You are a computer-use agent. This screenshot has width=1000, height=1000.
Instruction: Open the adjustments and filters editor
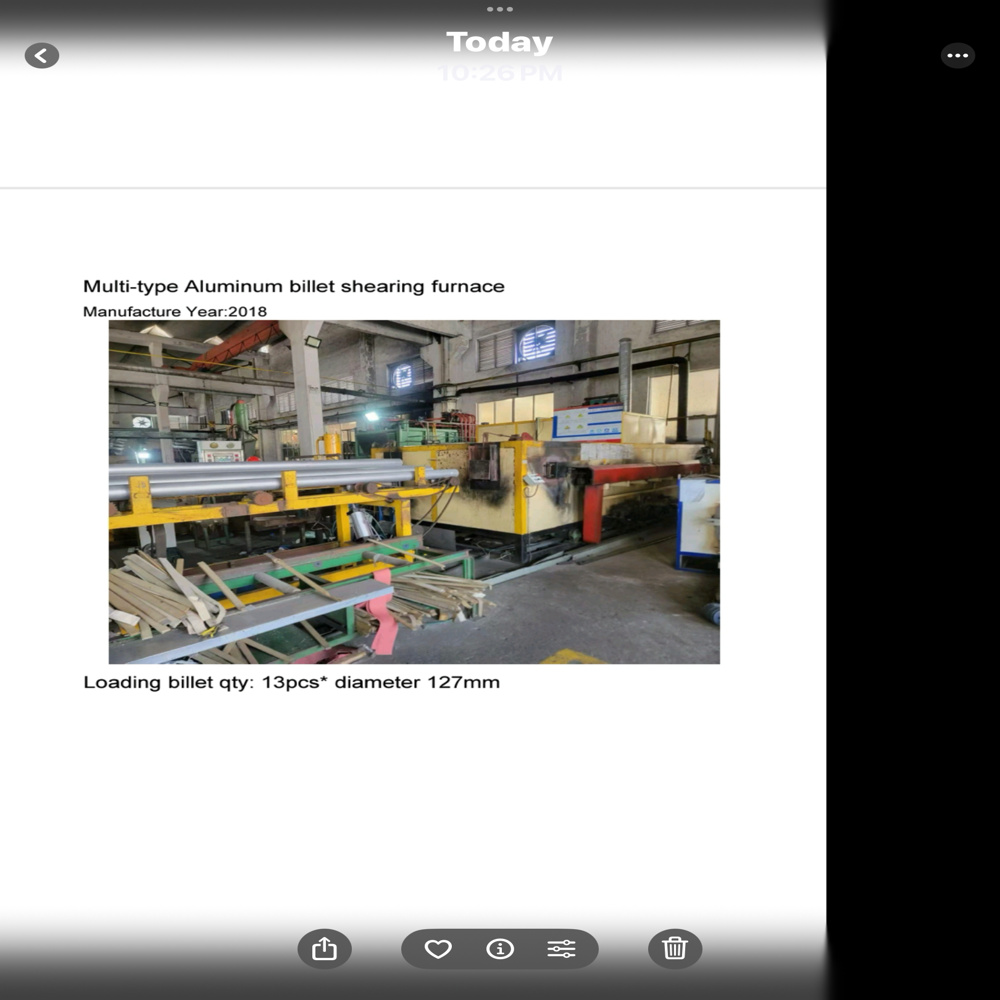pyautogui.click(x=561, y=948)
